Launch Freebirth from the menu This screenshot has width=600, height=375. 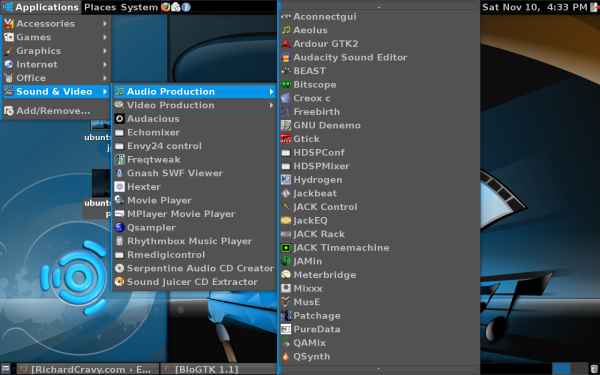coord(379,112)
